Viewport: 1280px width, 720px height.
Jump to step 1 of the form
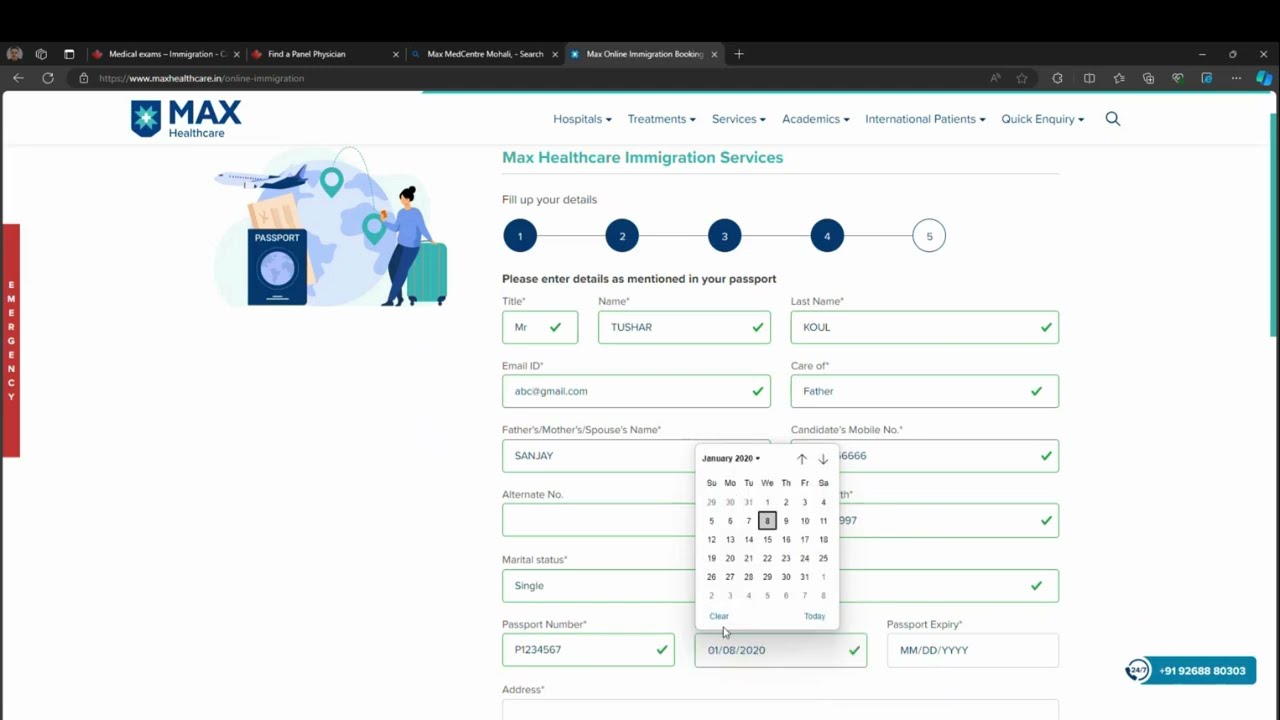(520, 236)
